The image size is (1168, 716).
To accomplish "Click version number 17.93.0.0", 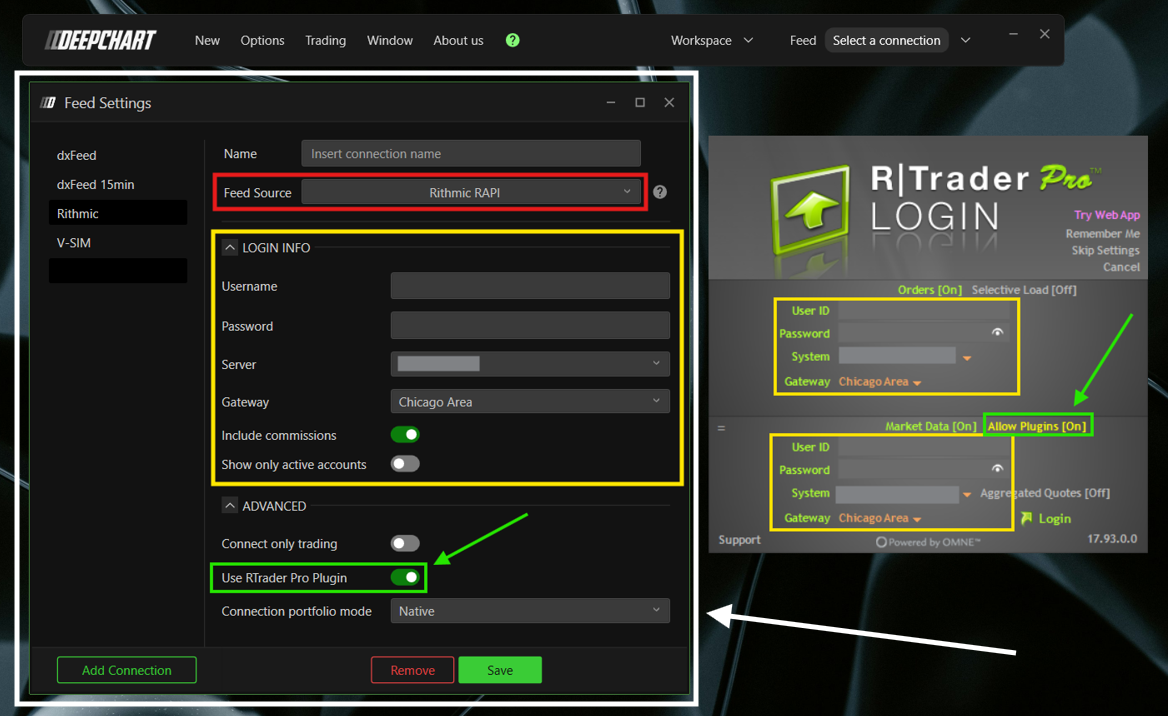I will tap(1112, 538).
